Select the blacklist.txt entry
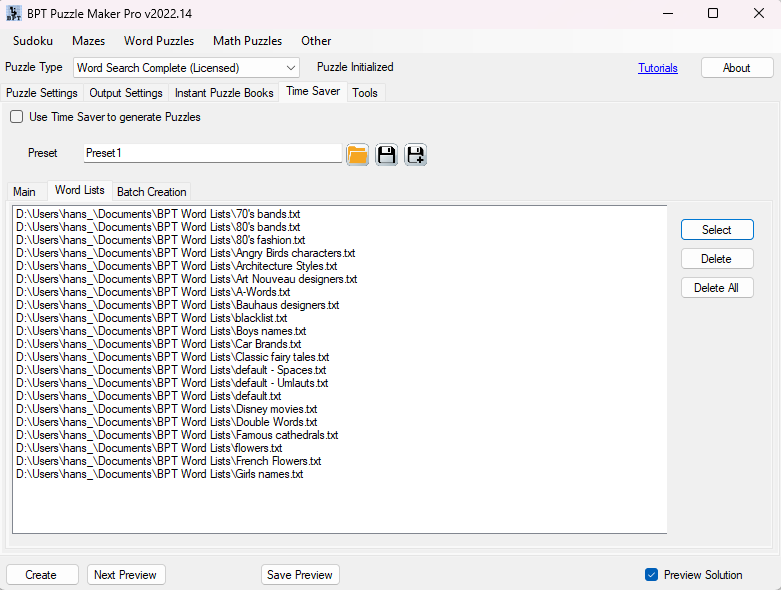 pos(151,318)
